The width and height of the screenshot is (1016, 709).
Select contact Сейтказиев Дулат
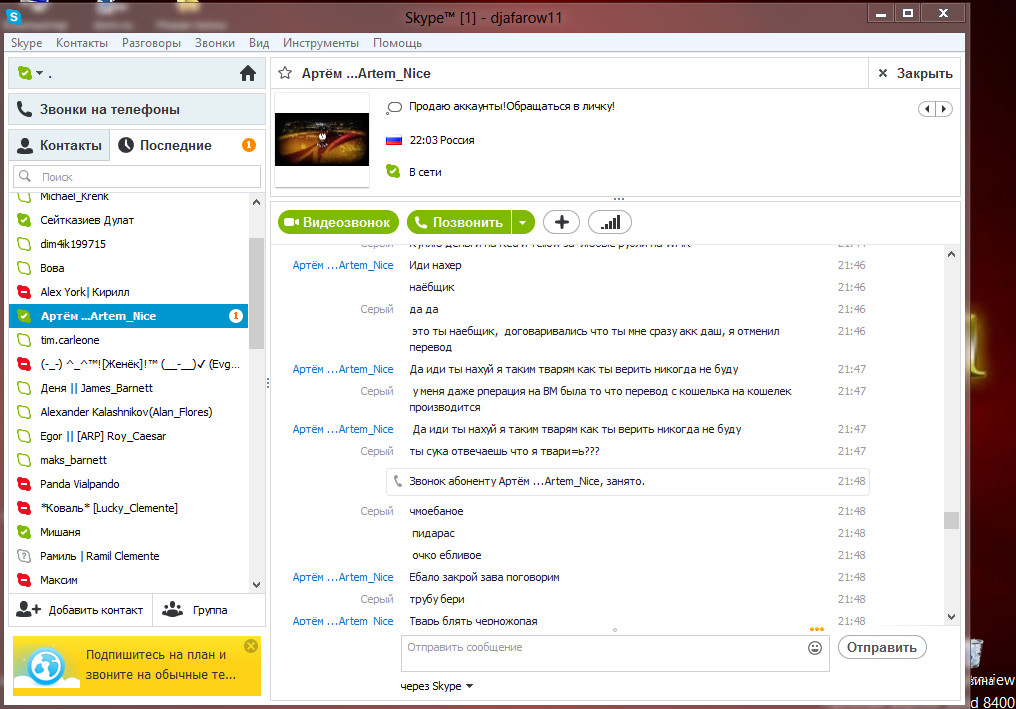tap(128, 220)
